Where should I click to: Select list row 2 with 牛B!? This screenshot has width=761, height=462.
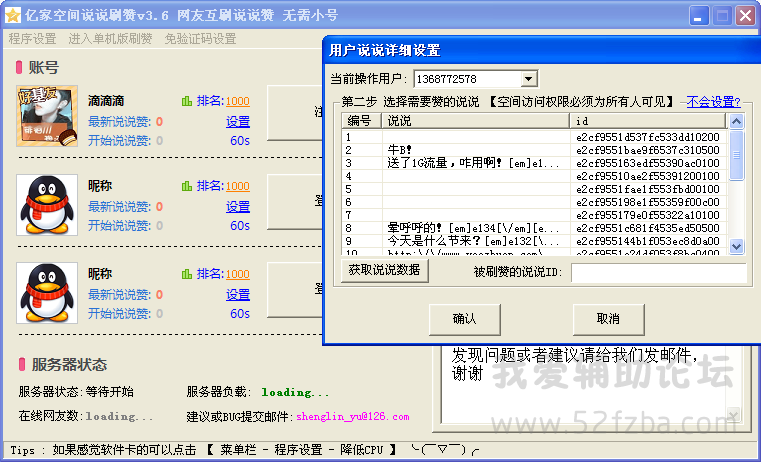pos(534,150)
